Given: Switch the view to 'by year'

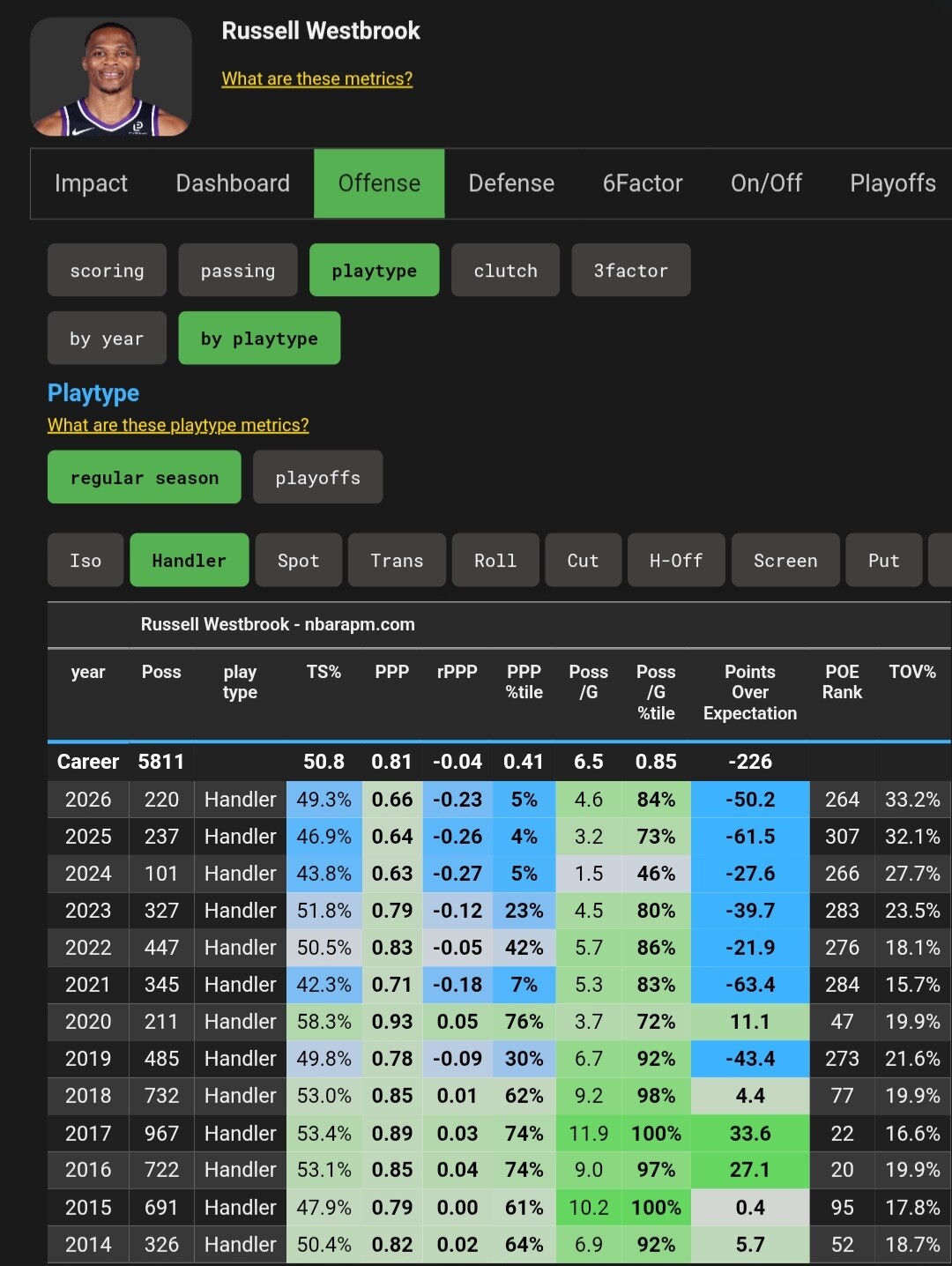Looking at the screenshot, I should (x=107, y=338).
